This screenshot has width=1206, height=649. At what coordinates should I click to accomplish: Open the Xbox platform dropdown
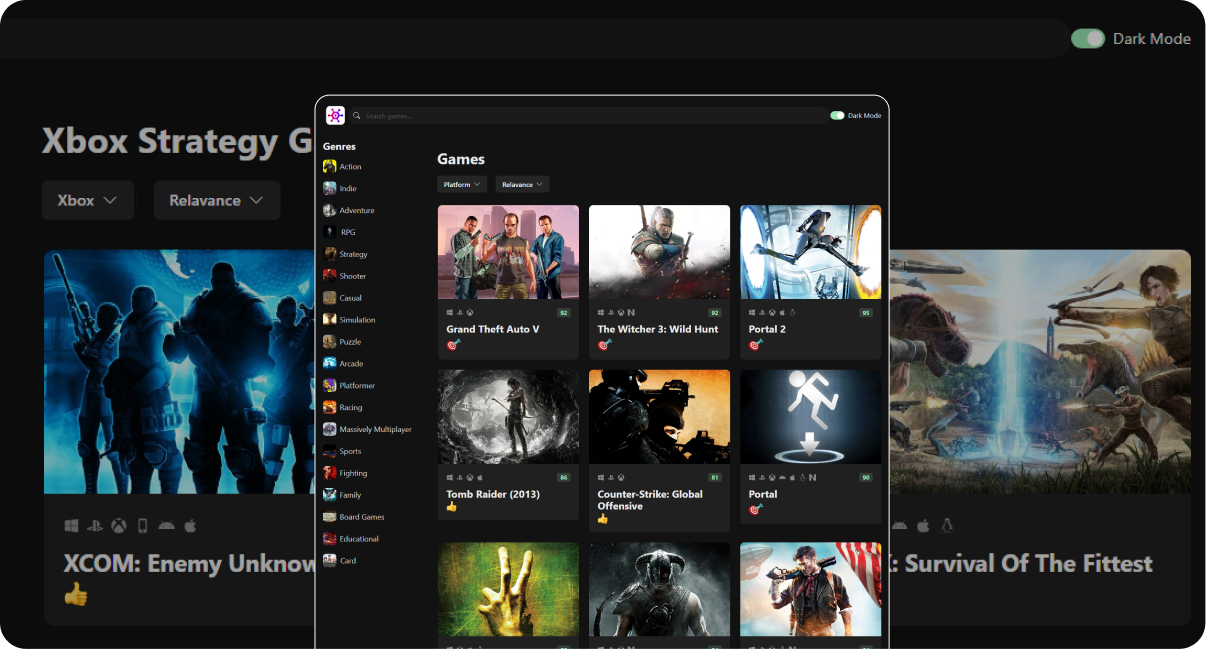click(x=87, y=200)
